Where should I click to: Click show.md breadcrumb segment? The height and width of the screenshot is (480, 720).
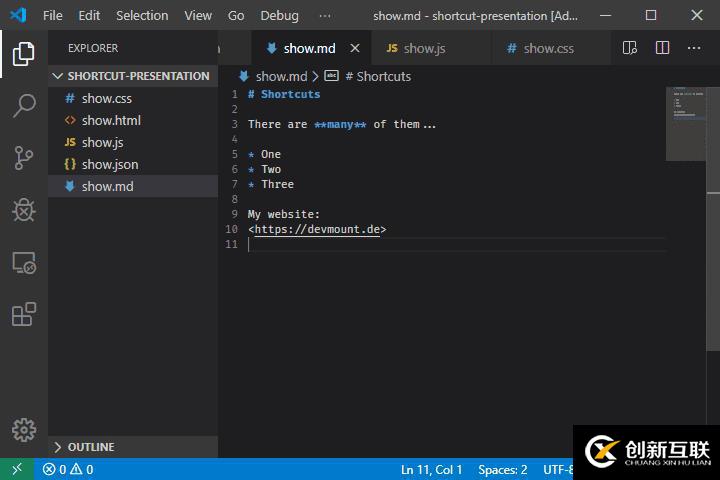pyautogui.click(x=281, y=76)
